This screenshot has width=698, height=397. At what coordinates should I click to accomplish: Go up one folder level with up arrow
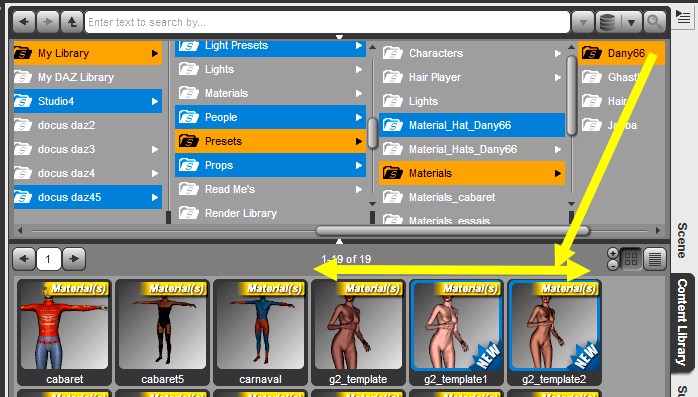coord(72,22)
